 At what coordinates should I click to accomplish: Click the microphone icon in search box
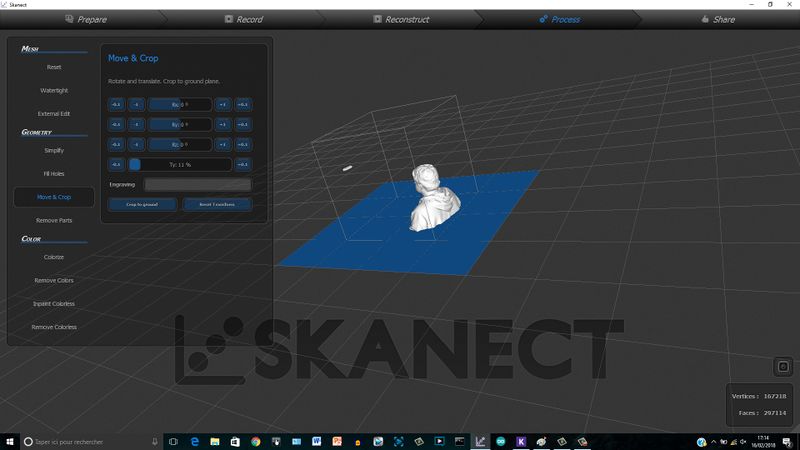point(155,441)
